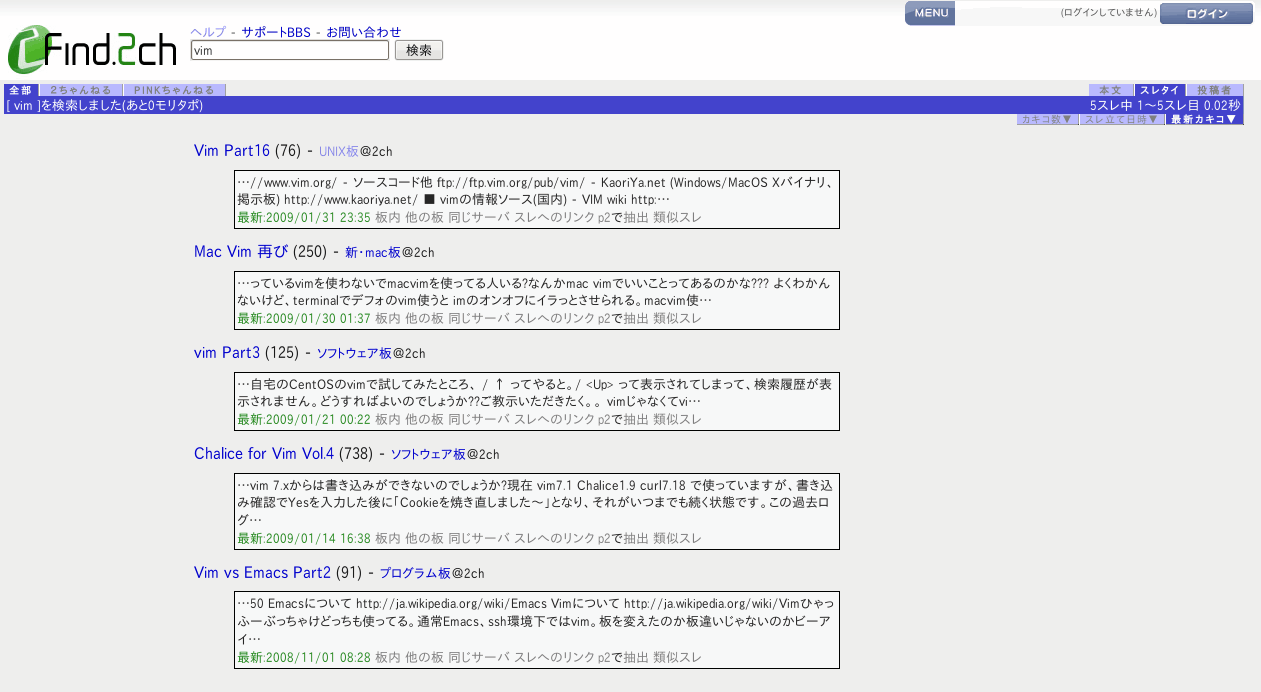Switch to the 投稿者 search tab

coord(1216,89)
